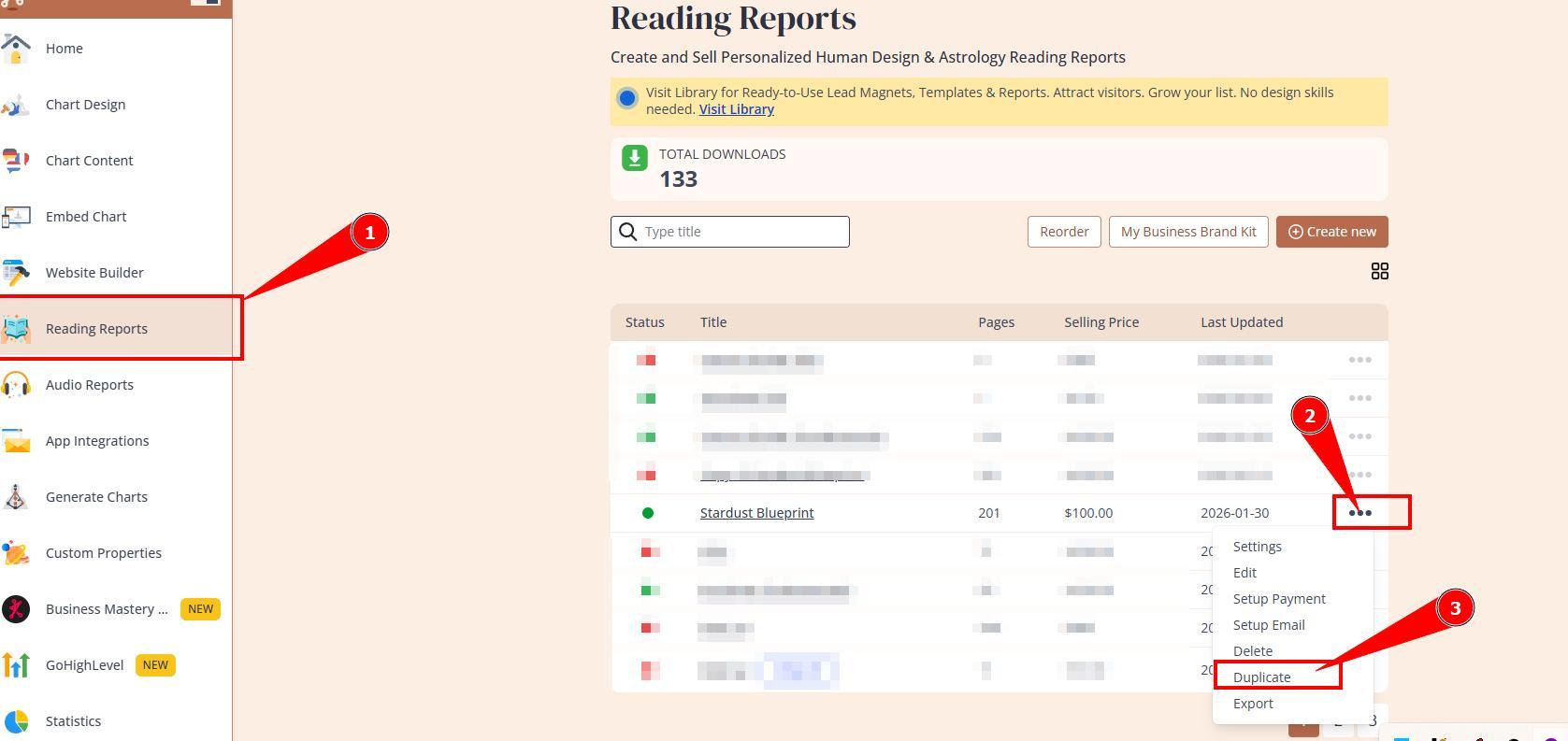
Task: Click the Audio Reports headphones icon
Action: tap(16, 385)
